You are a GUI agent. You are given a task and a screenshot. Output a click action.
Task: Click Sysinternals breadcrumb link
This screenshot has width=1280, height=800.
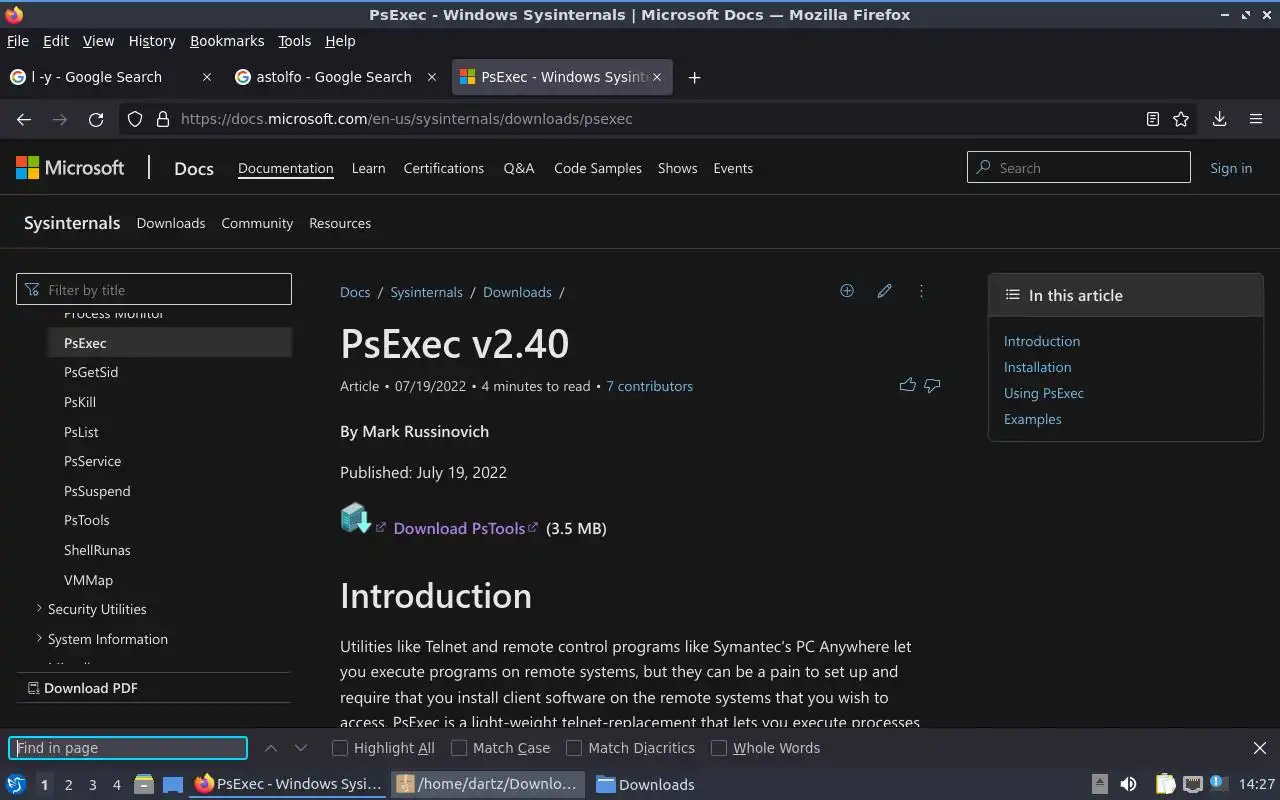426,292
